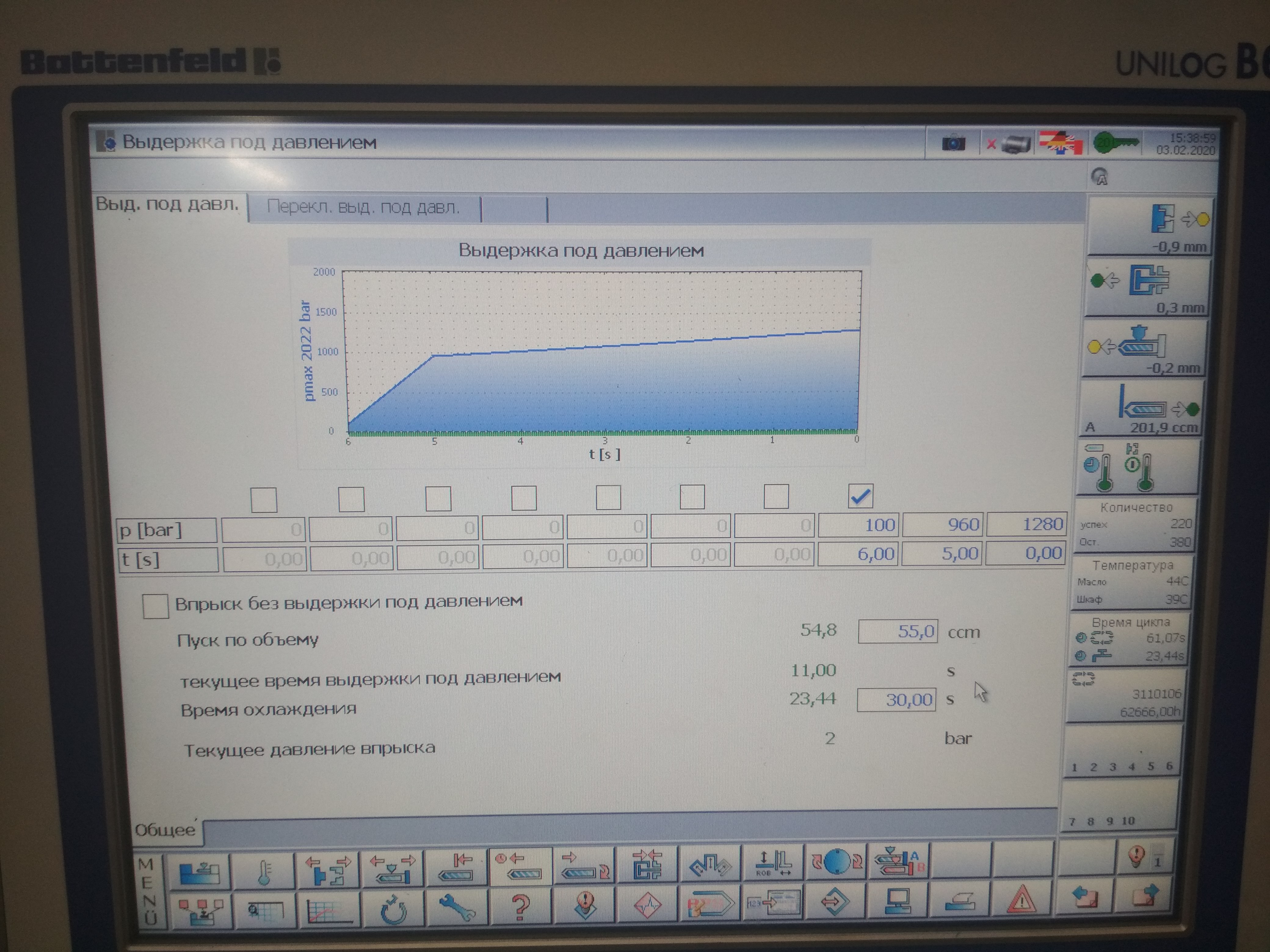
Task: Click the language flags icon
Action: (x=1061, y=143)
